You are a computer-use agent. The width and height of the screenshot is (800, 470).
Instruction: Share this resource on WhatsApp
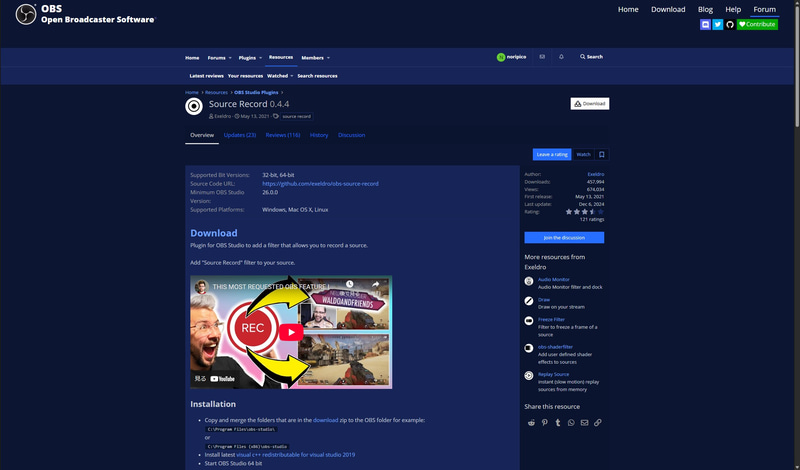(571, 423)
